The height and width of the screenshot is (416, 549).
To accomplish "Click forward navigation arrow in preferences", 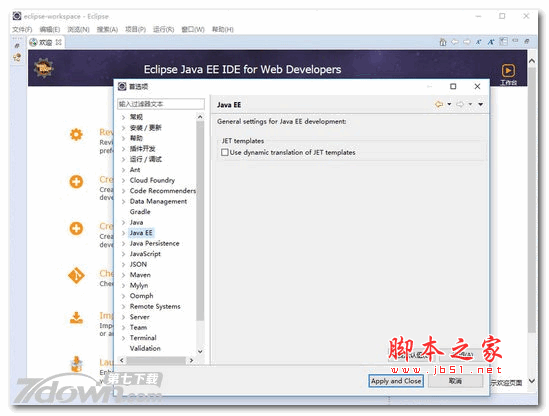I will click(460, 104).
